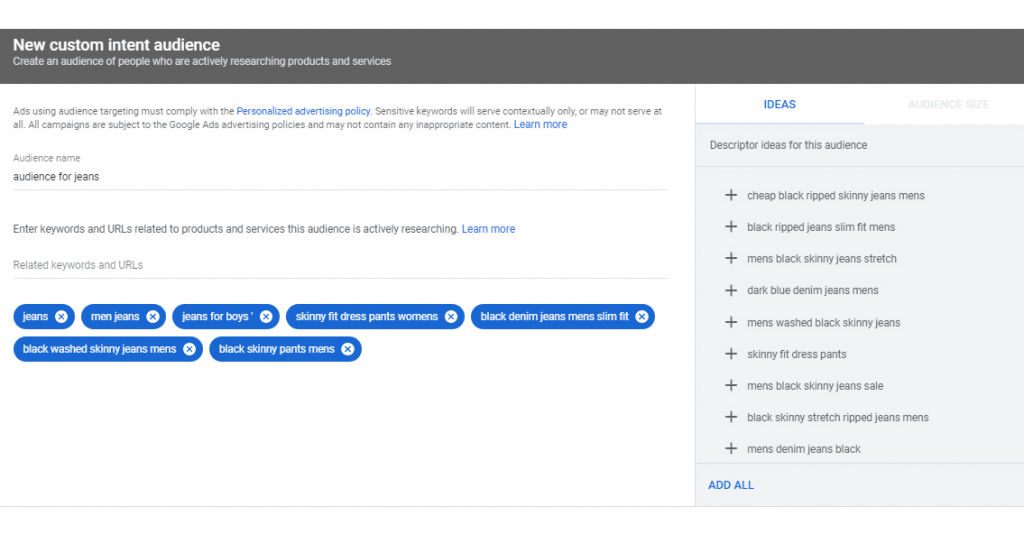
Task: Click idea text 'cheap black ripped skinny jeans mens'
Action: pyautogui.click(x=836, y=196)
